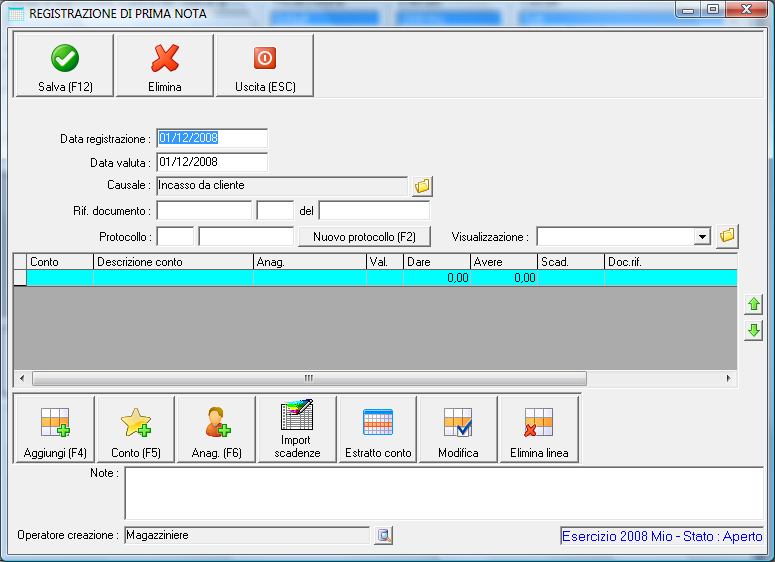Screen dimensions: 775x562
Task: Click the Dare column header
Action: pos(437,262)
